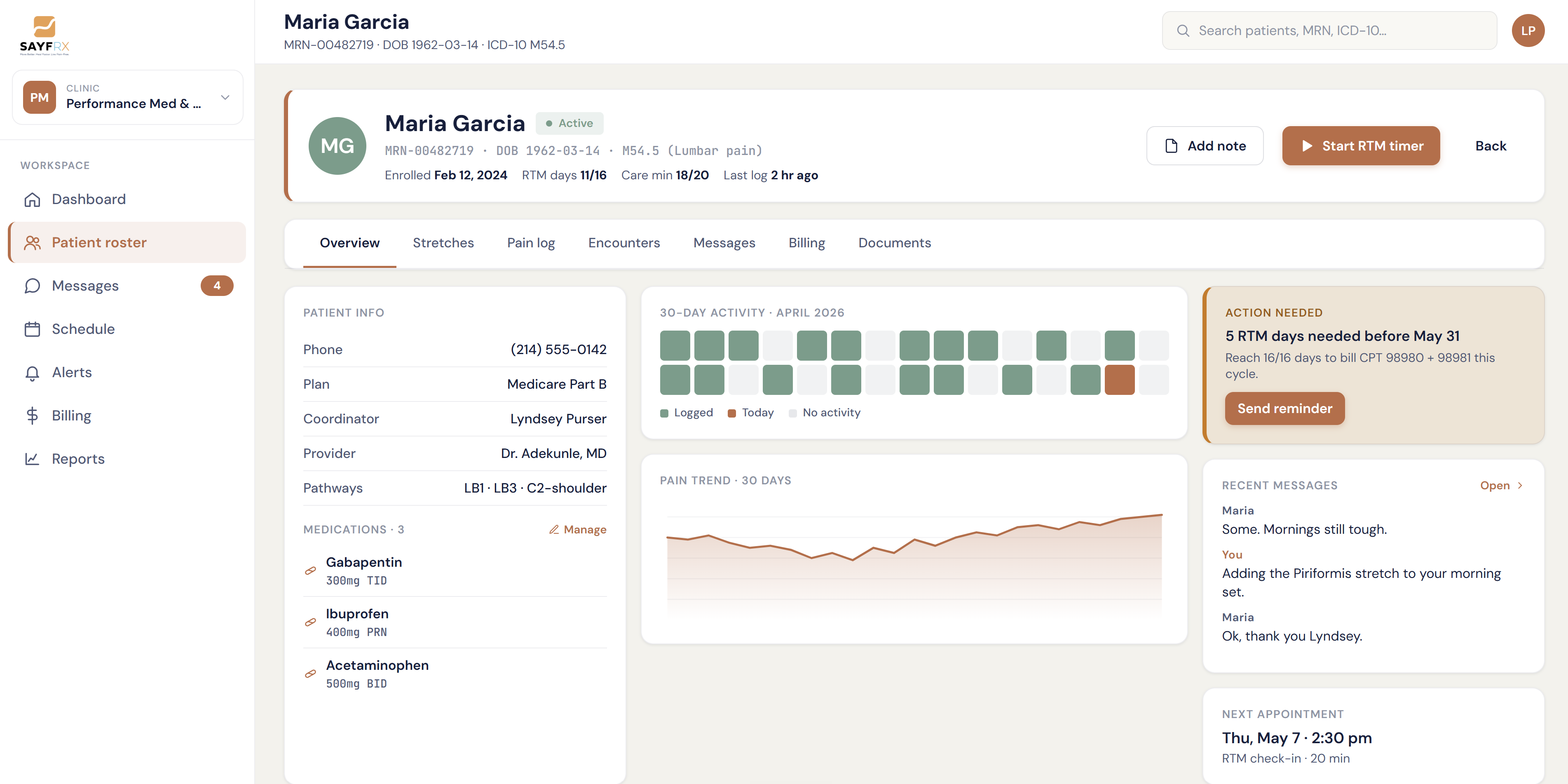Screen dimensions: 1568x784
Task: Click the Messages chat bubble icon
Action: tap(32, 286)
